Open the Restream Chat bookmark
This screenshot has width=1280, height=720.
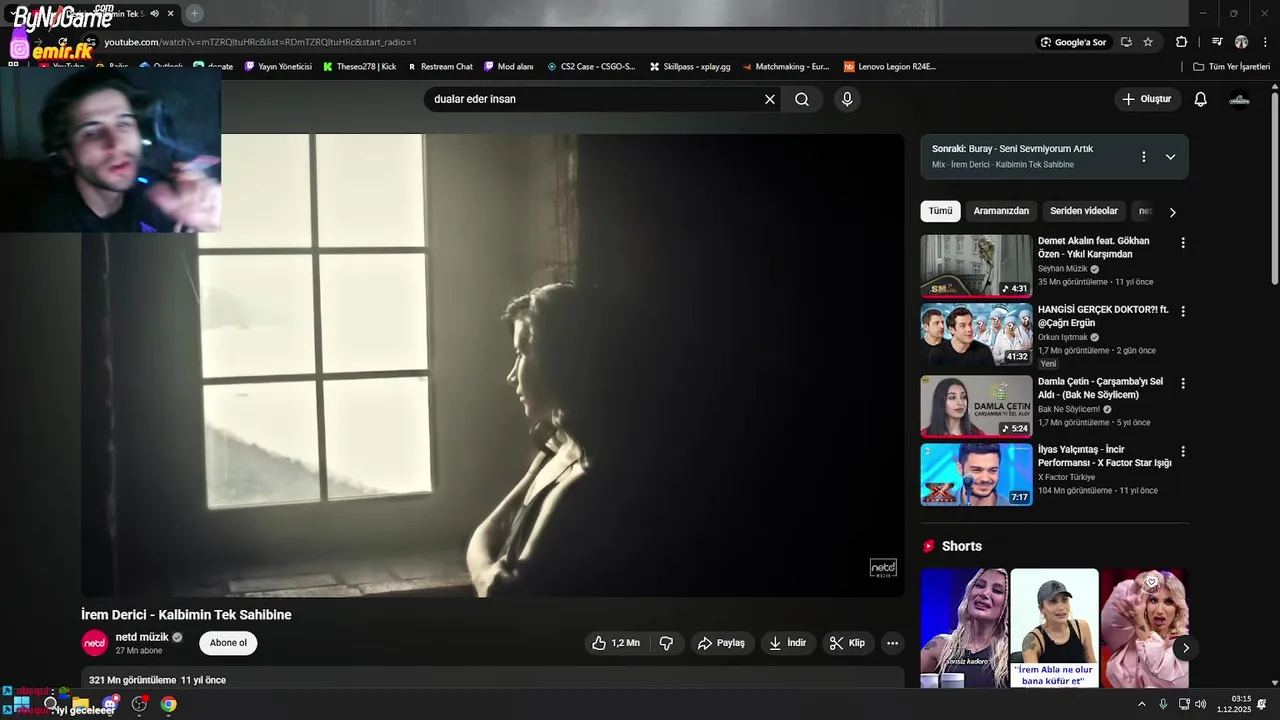click(440, 67)
